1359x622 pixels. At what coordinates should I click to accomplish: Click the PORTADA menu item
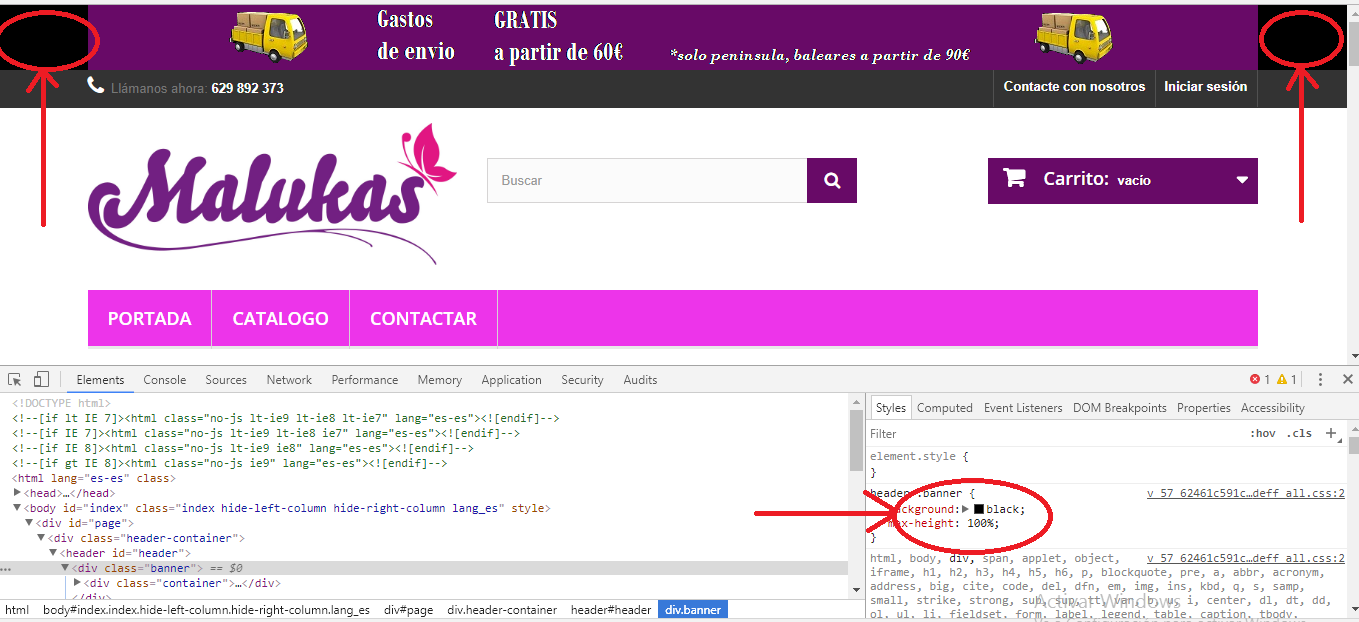(x=150, y=319)
